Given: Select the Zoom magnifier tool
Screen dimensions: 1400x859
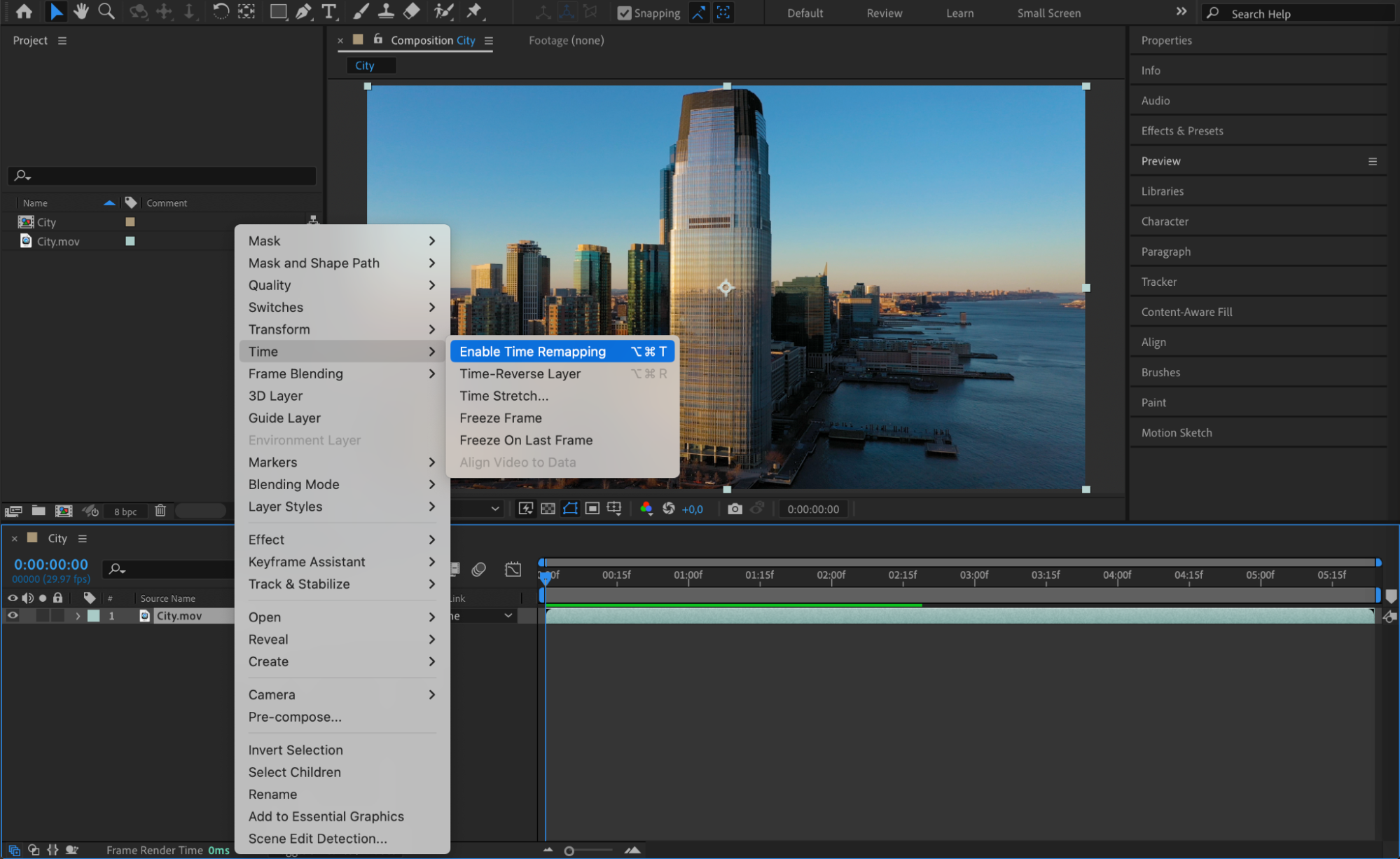Looking at the screenshot, I should pos(106,11).
